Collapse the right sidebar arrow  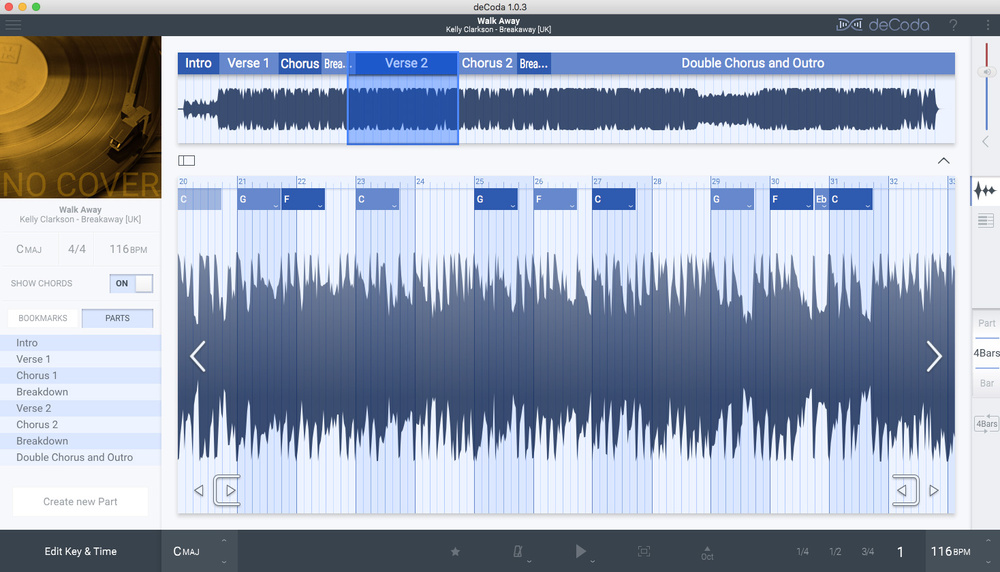click(985, 142)
